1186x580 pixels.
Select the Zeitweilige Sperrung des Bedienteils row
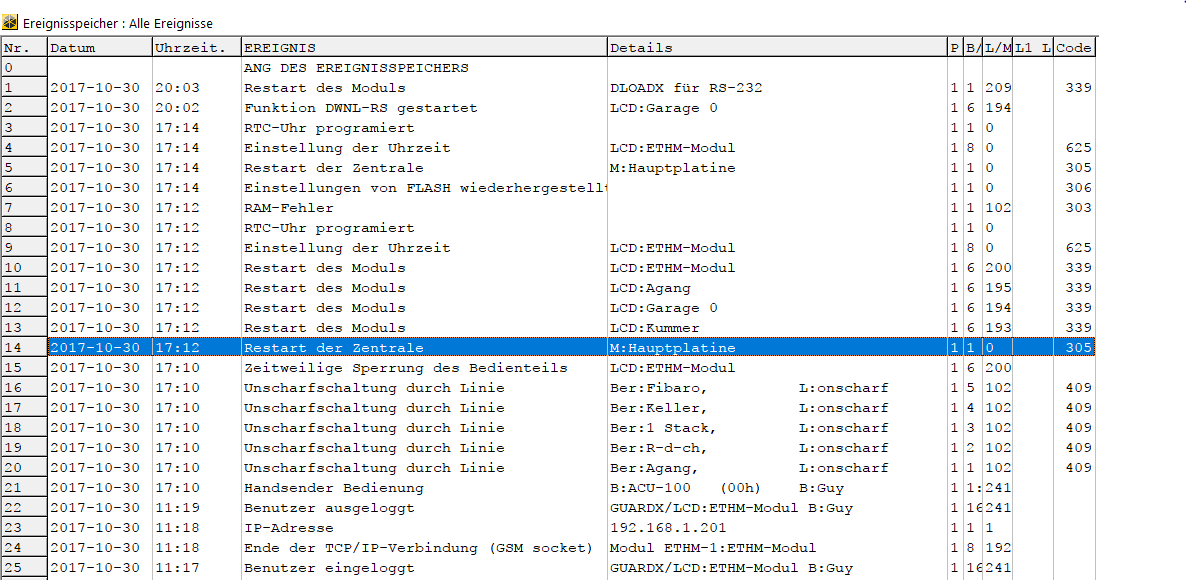pos(405,368)
